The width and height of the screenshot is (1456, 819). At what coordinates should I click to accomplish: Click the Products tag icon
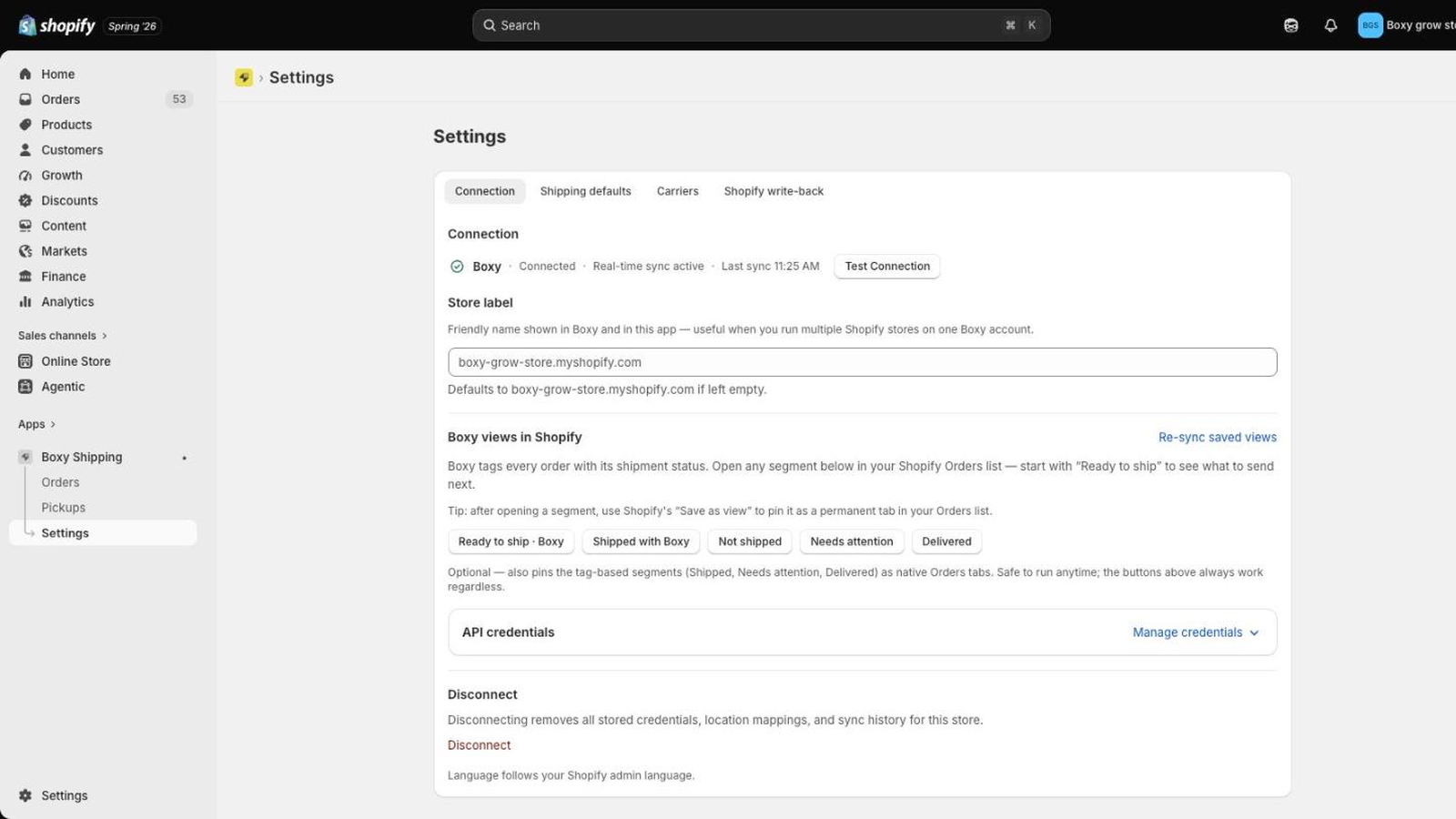tap(25, 125)
